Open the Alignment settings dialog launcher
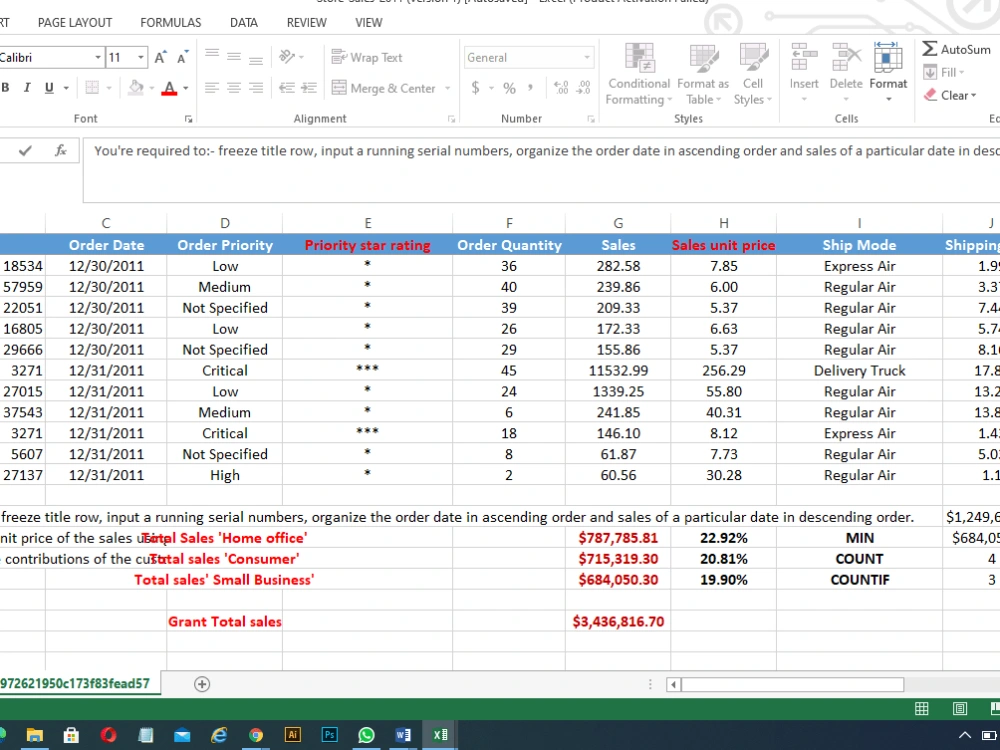 (x=452, y=119)
